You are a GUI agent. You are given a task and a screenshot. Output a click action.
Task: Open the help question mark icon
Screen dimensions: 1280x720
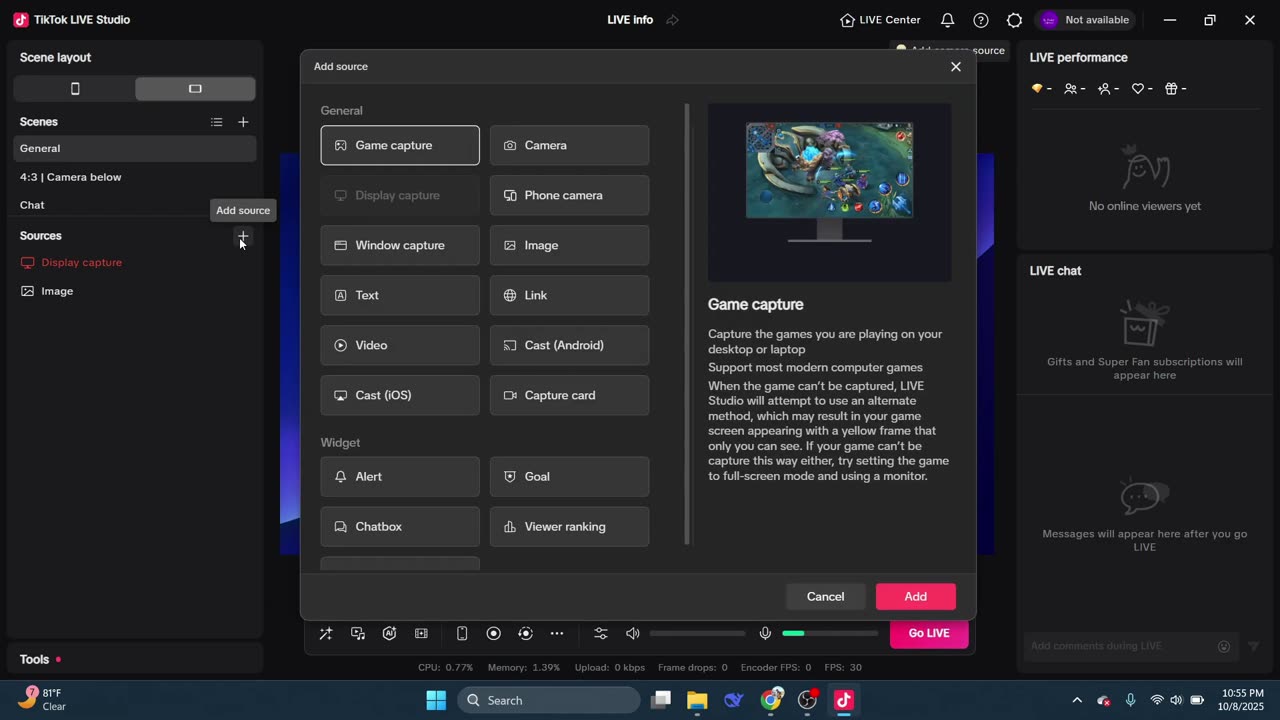point(981,20)
